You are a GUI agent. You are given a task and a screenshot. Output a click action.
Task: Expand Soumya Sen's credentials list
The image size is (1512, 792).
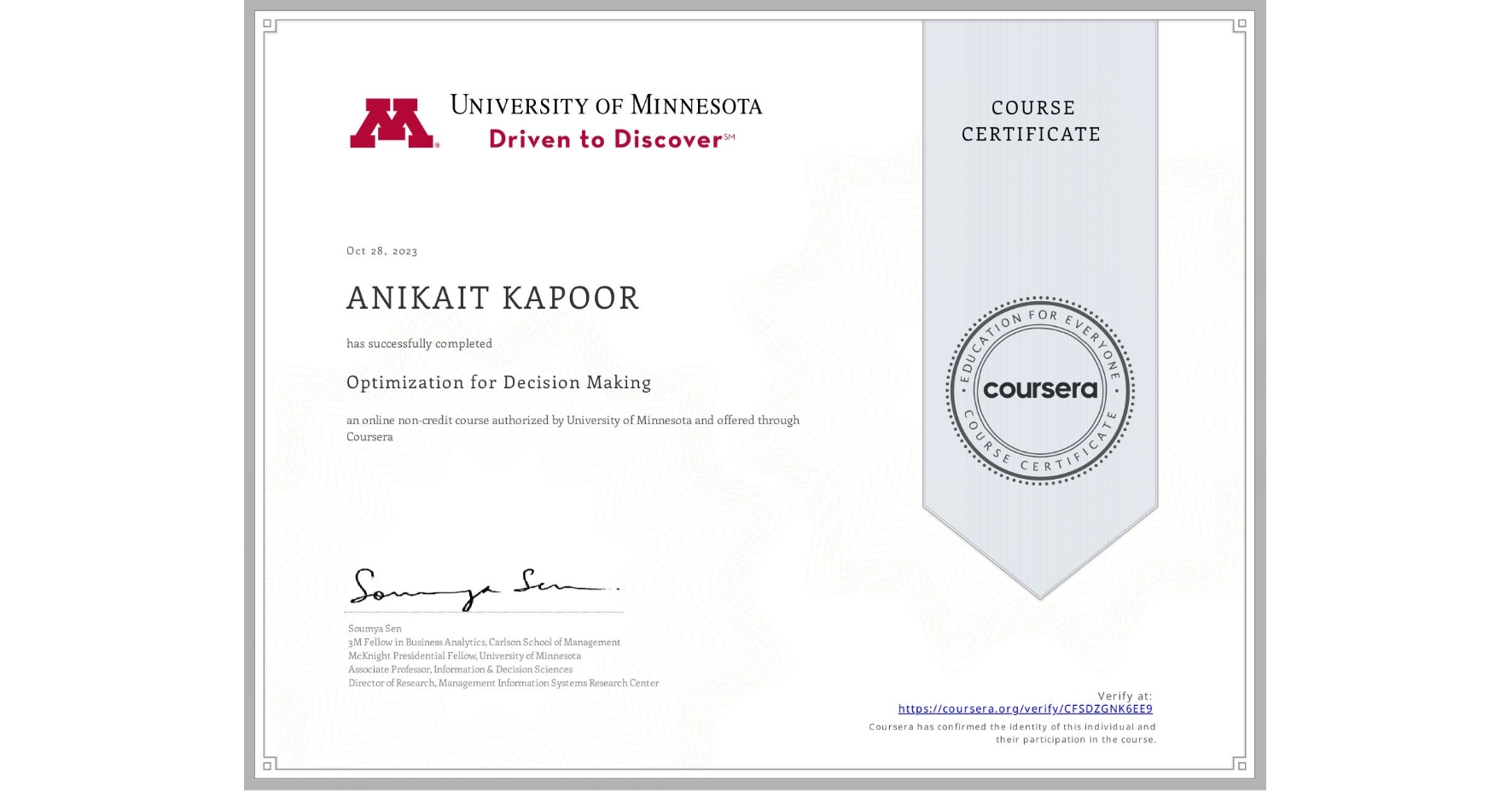(x=483, y=655)
